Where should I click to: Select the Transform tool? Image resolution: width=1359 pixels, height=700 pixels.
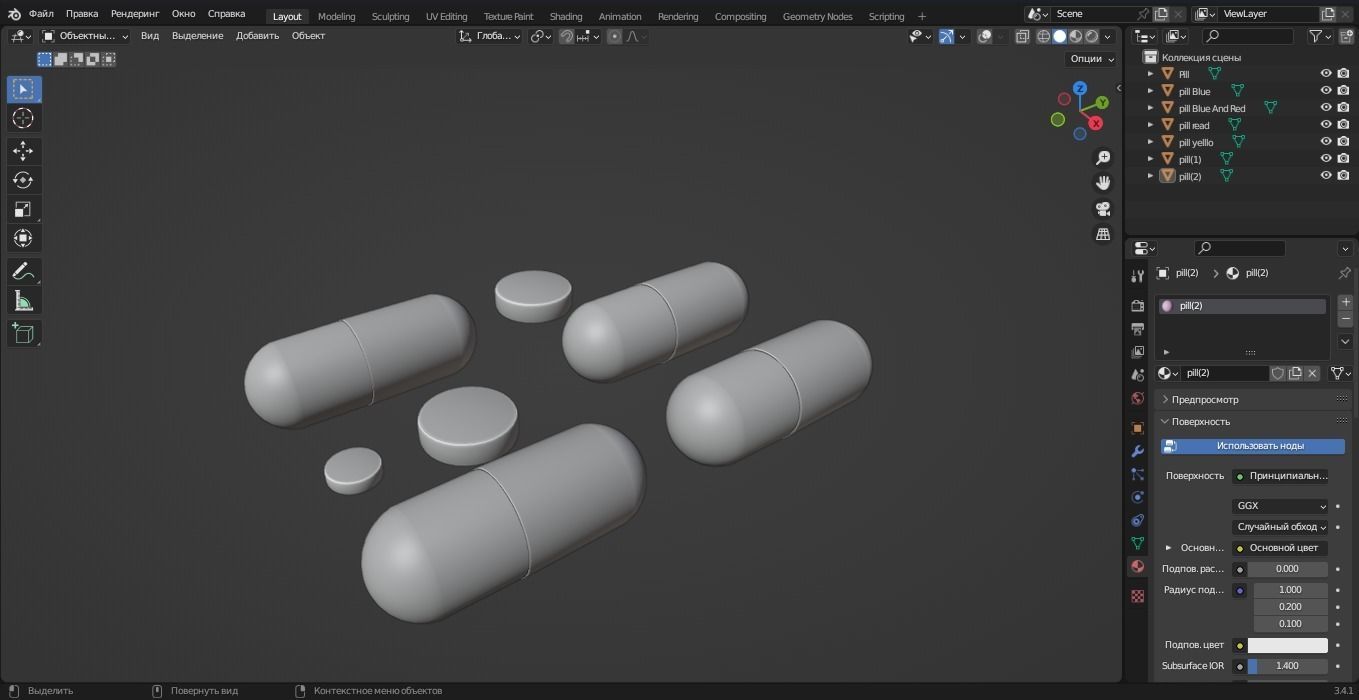pyautogui.click(x=24, y=238)
